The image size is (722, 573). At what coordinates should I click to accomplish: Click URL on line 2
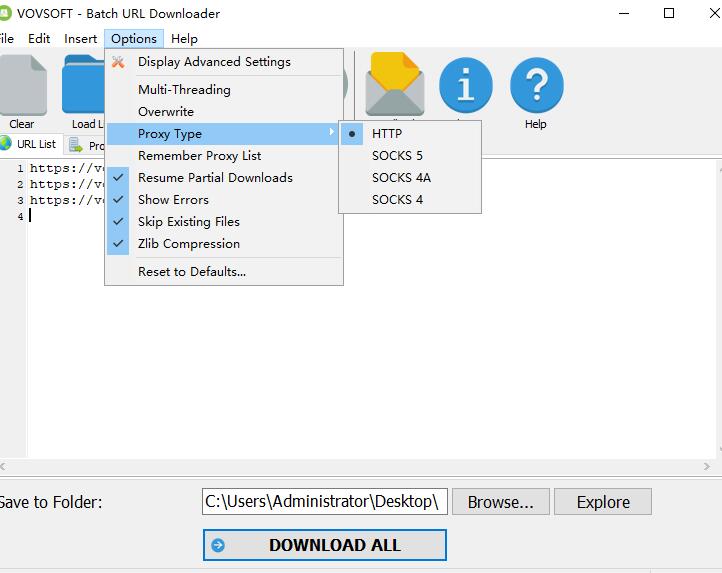pyautogui.click(x=67, y=185)
